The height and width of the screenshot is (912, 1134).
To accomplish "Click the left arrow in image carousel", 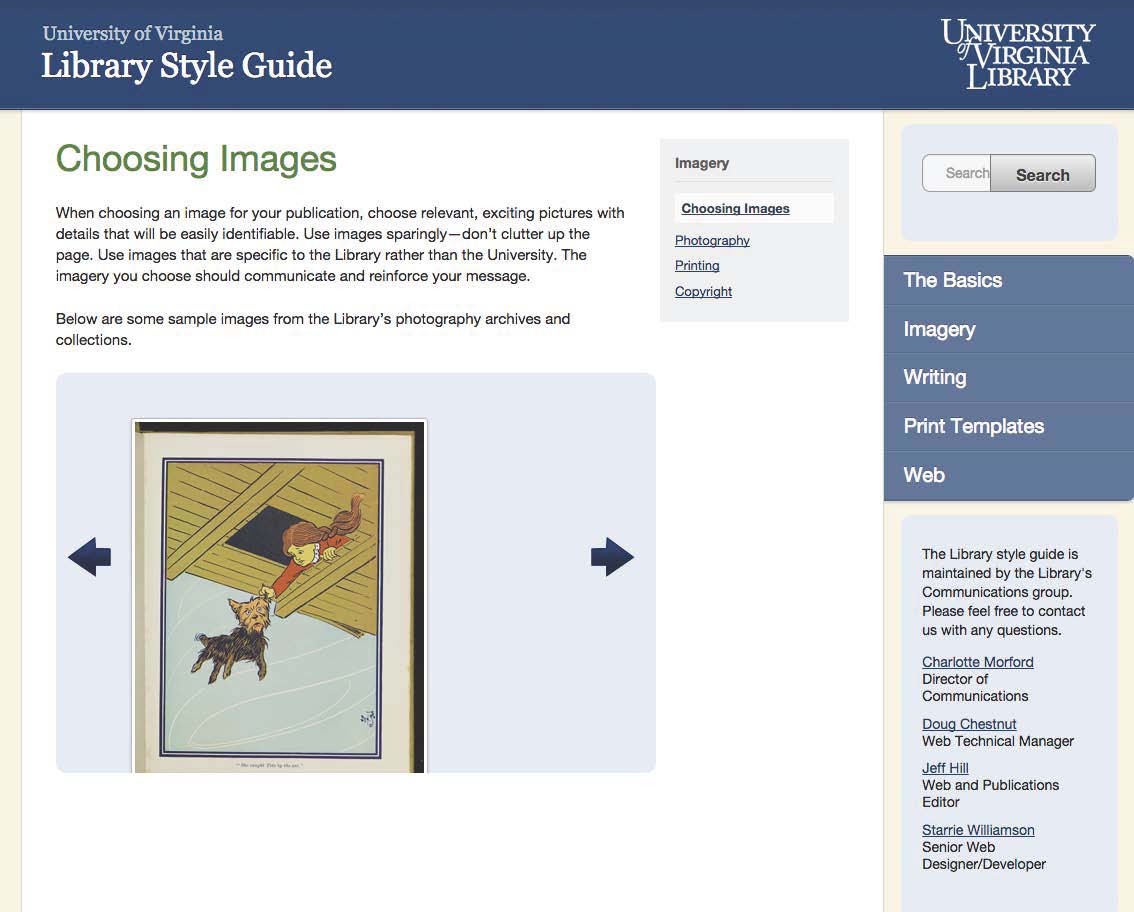I will coord(89,557).
